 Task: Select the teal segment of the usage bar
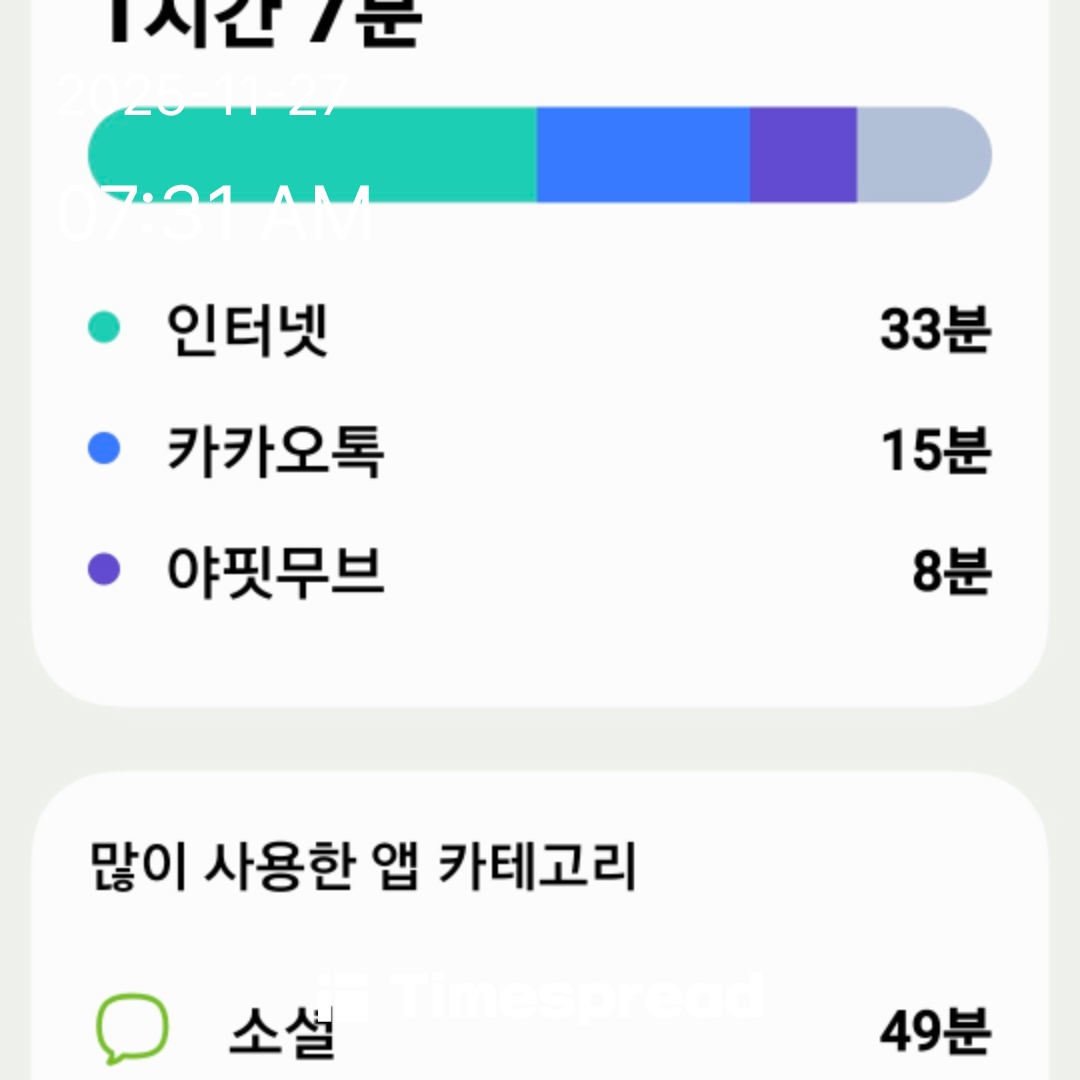(x=312, y=155)
